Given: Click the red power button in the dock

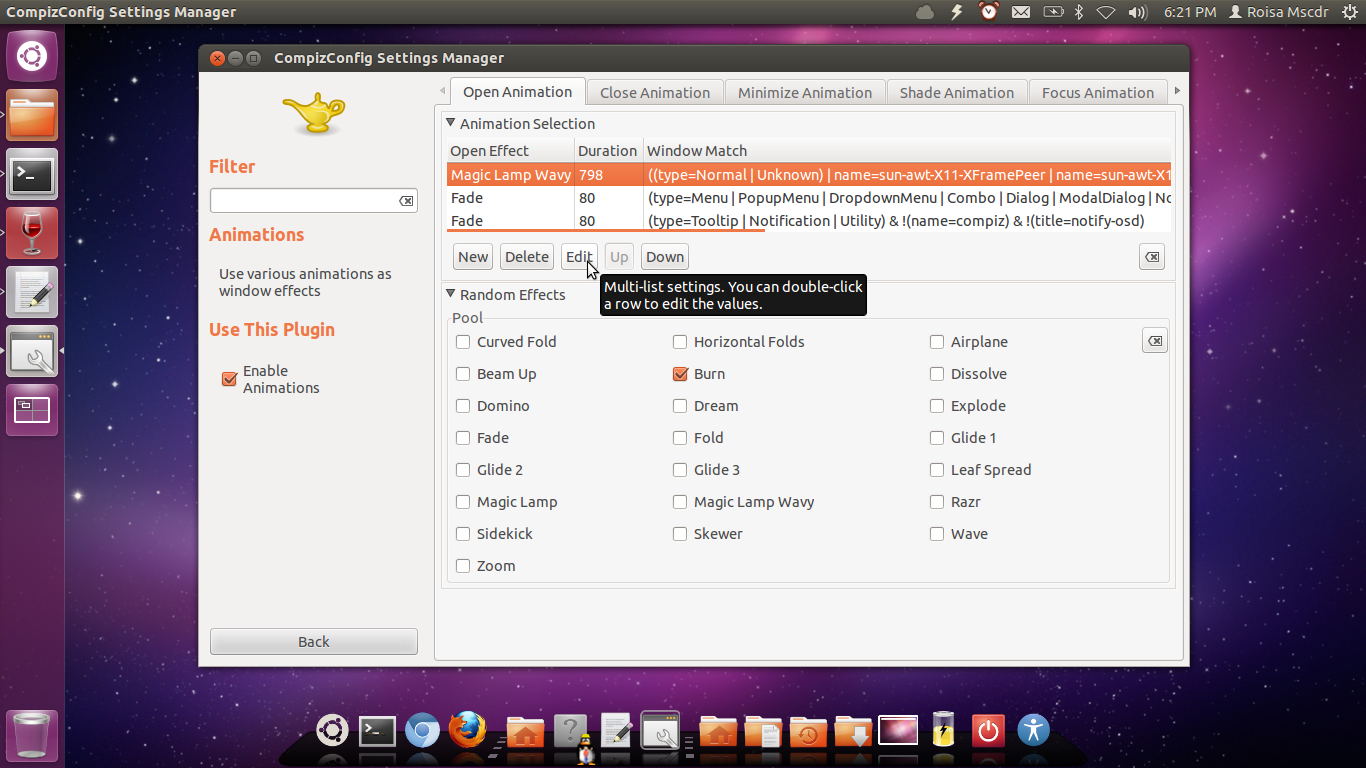Looking at the screenshot, I should tap(988, 731).
